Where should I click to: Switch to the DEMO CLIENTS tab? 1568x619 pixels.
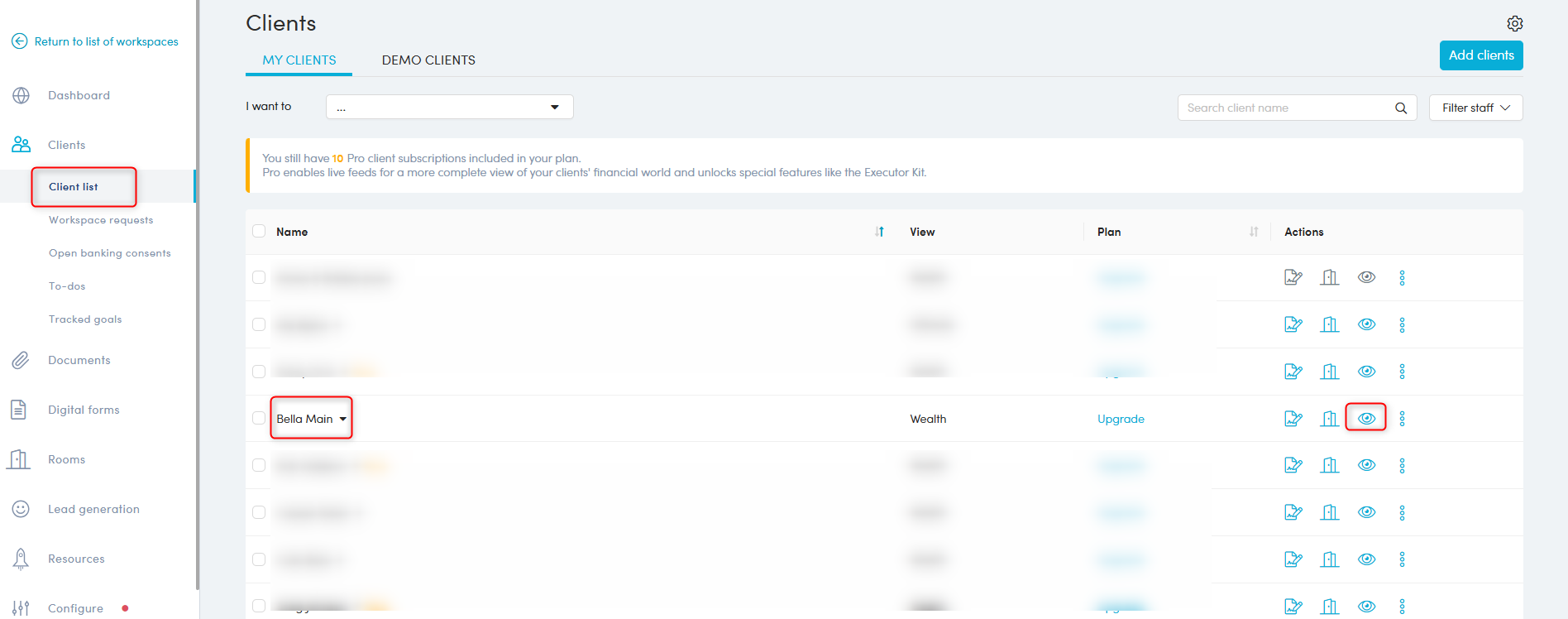pyautogui.click(x=428, y=60)
